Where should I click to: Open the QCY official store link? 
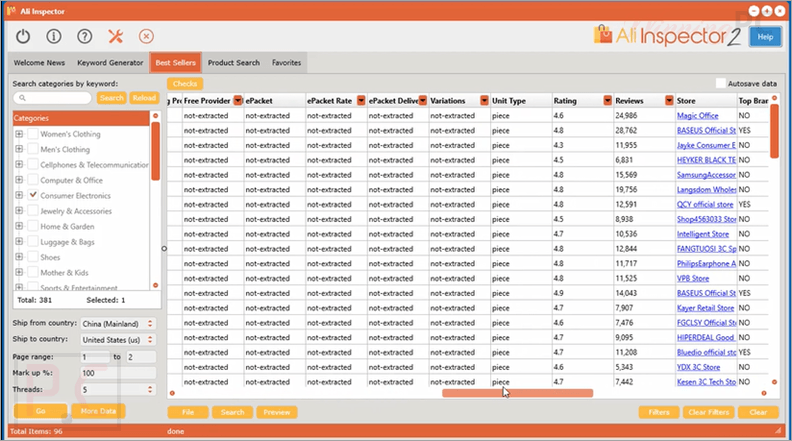point(705,205)
